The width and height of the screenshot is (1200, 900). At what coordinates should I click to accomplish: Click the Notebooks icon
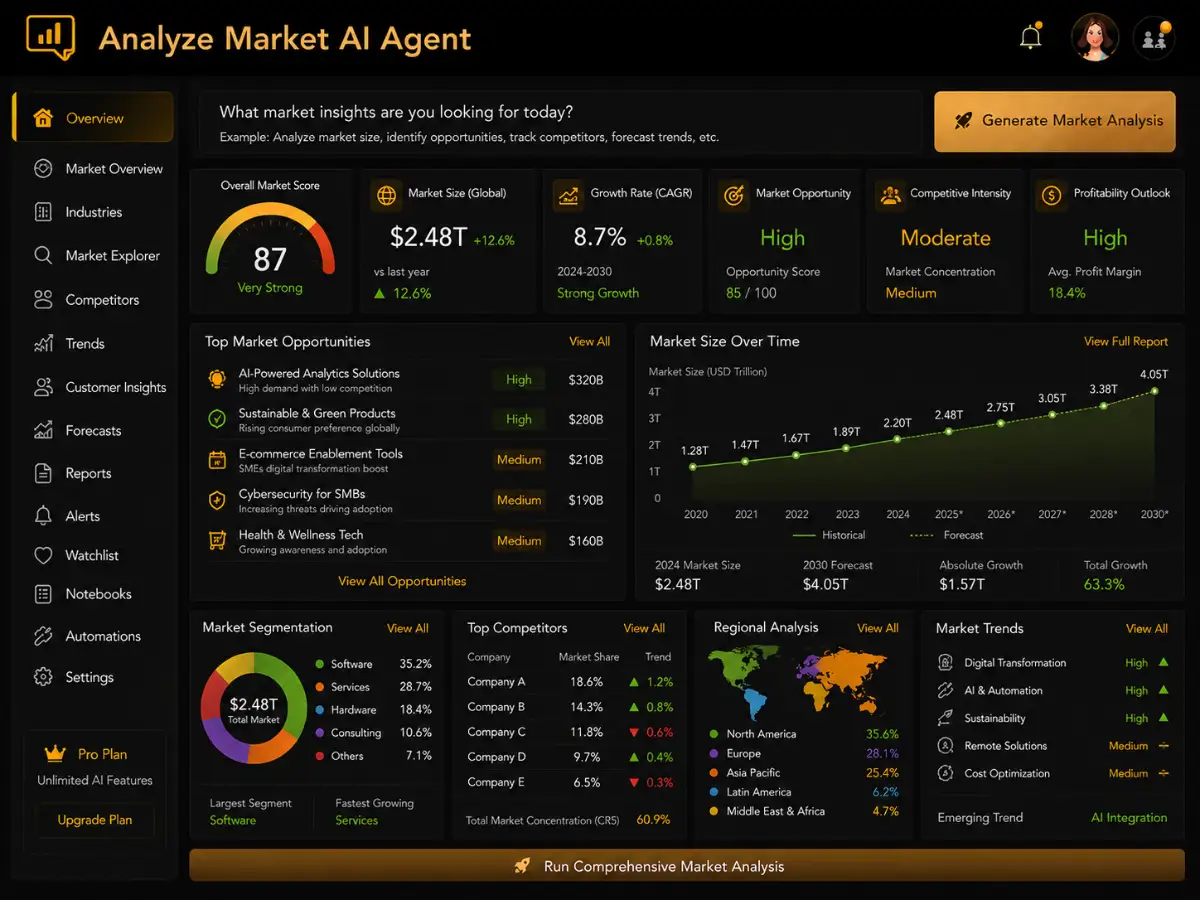(x=43, y=594)
